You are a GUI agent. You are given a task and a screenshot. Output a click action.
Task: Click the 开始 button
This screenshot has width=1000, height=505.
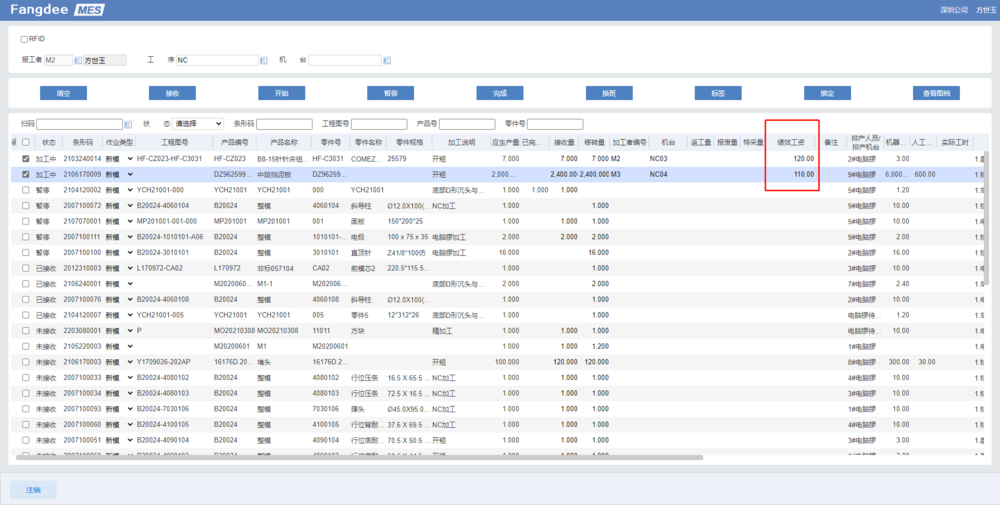281,93
